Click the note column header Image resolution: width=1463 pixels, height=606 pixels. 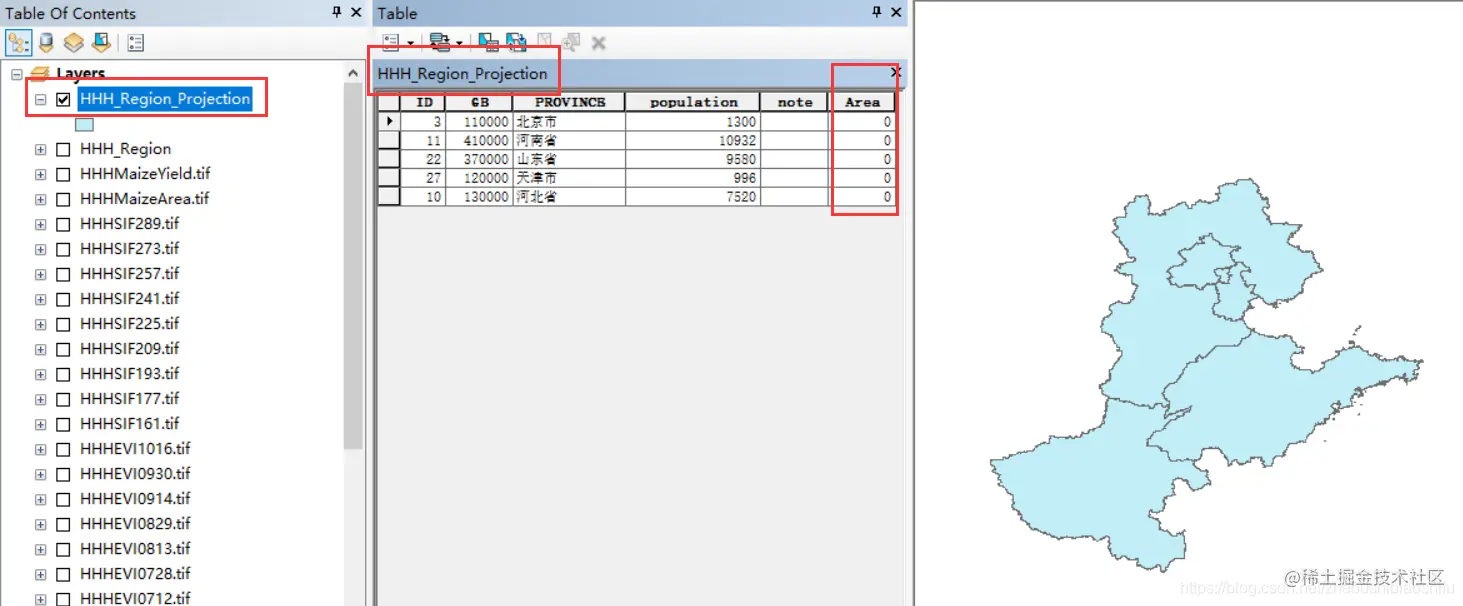[x=795, y=102]
